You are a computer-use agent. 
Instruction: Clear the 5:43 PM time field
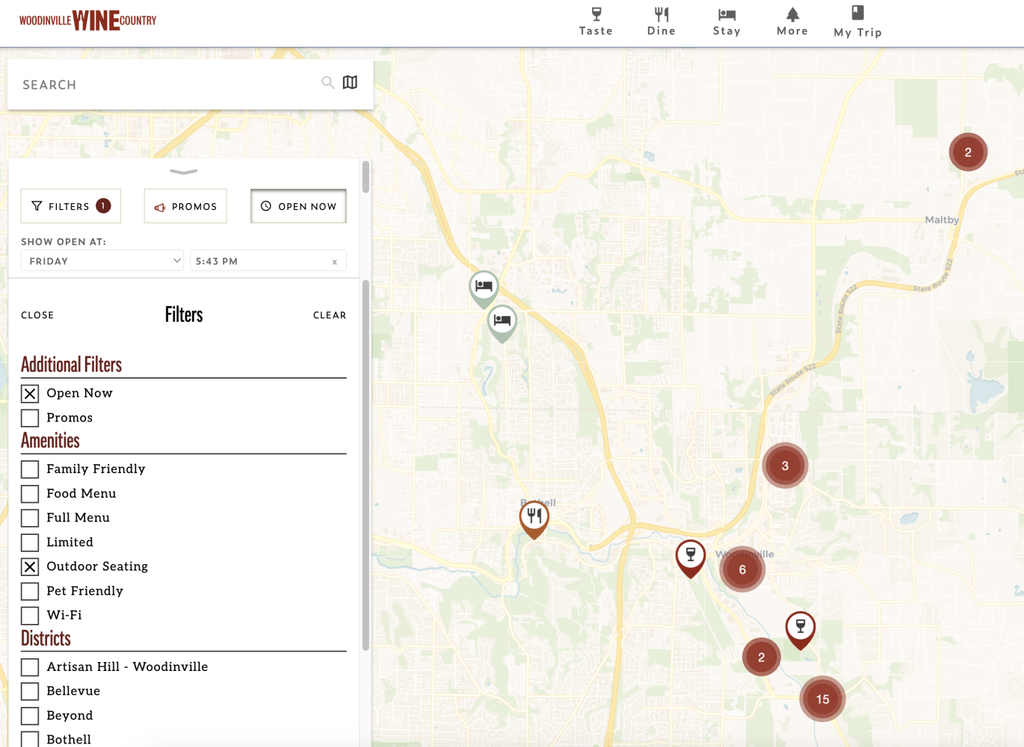click(x=334, y=262)
